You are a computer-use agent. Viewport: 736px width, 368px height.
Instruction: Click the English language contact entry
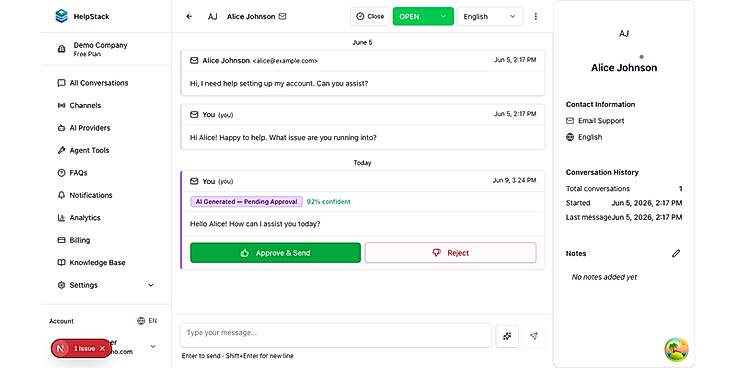coord(584,137)
